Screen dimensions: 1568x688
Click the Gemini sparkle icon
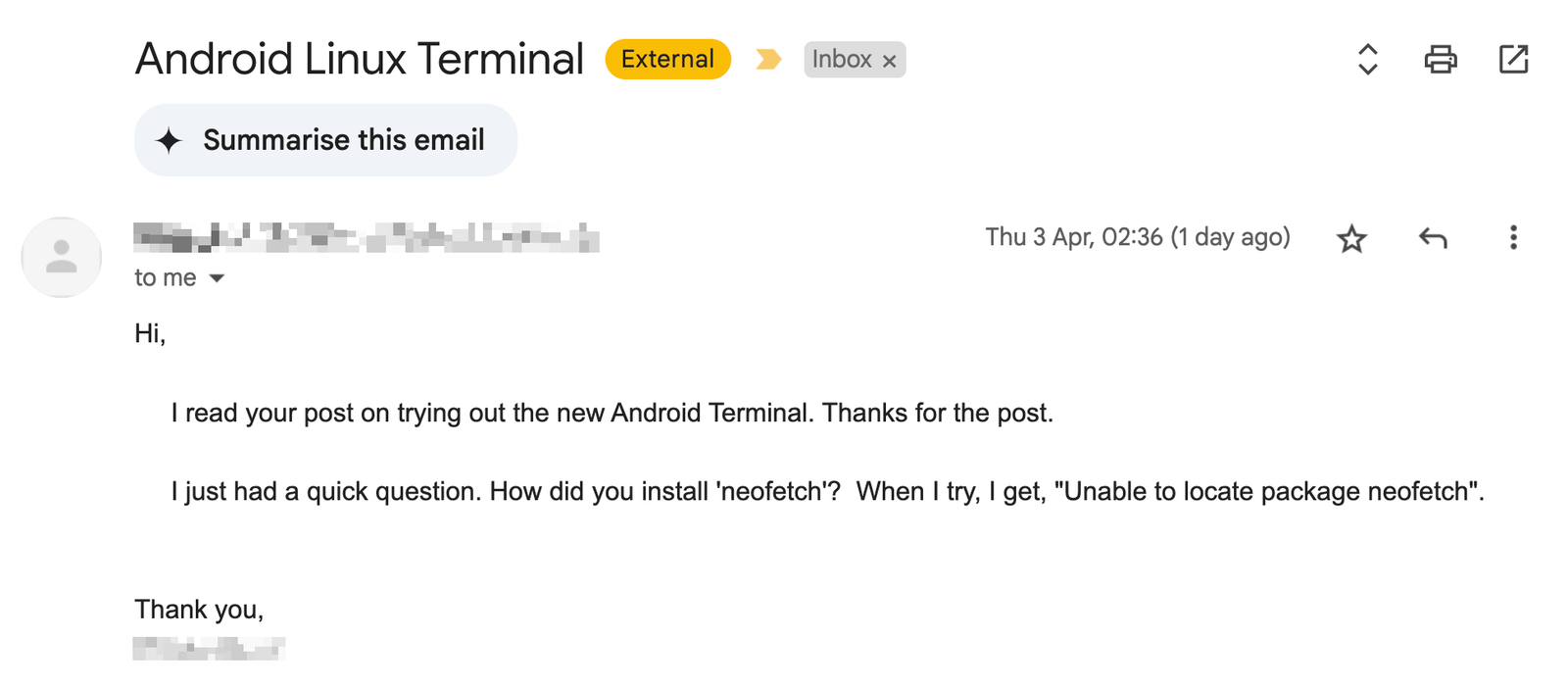169,139
